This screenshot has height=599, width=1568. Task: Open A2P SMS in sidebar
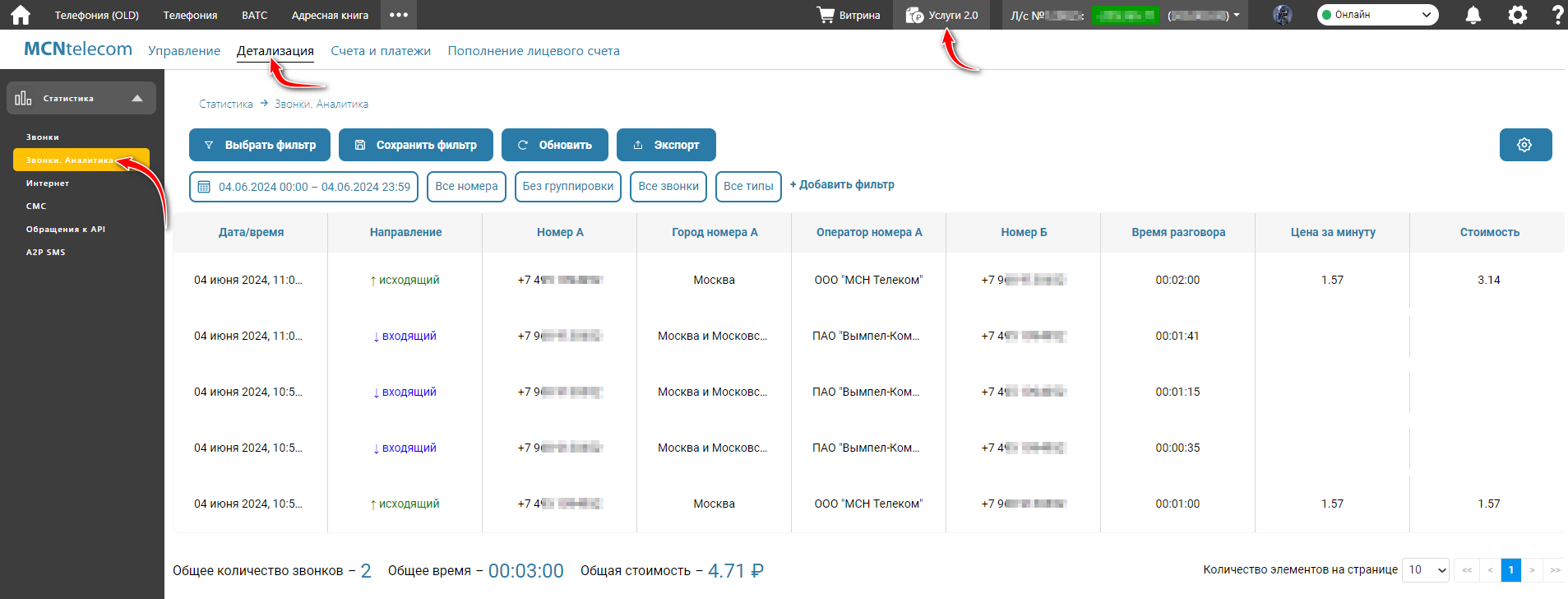(45, 253)
